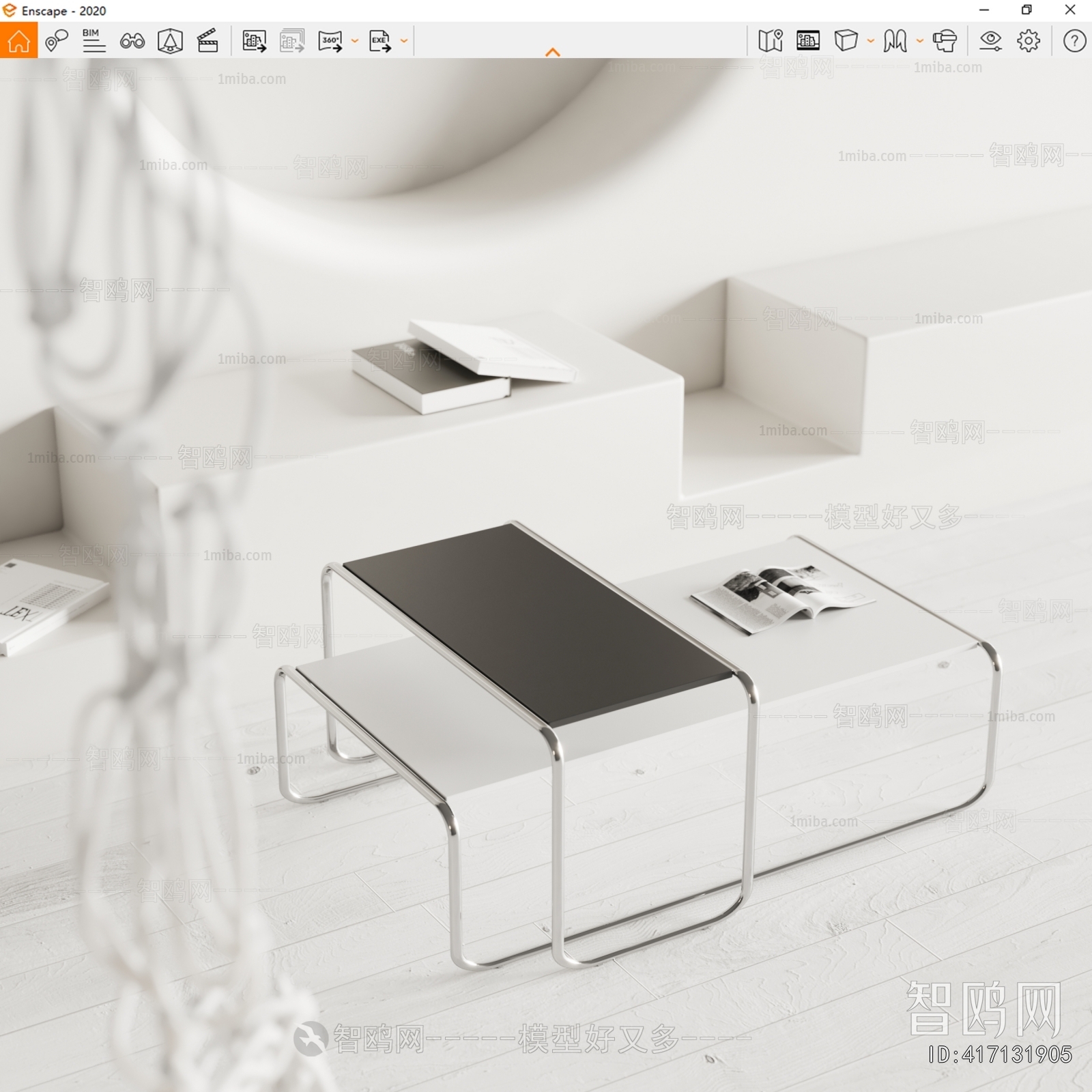Expand the 360° panorama options arrow
Screen dimensions: 1092x1092
click(x=354, y=41)
